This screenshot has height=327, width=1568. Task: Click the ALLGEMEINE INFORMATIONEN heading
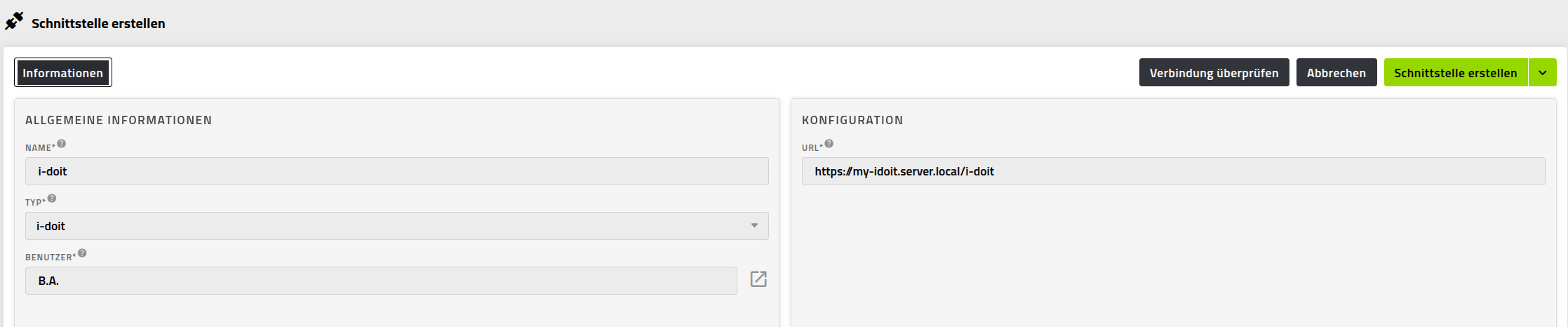point(119,120)
